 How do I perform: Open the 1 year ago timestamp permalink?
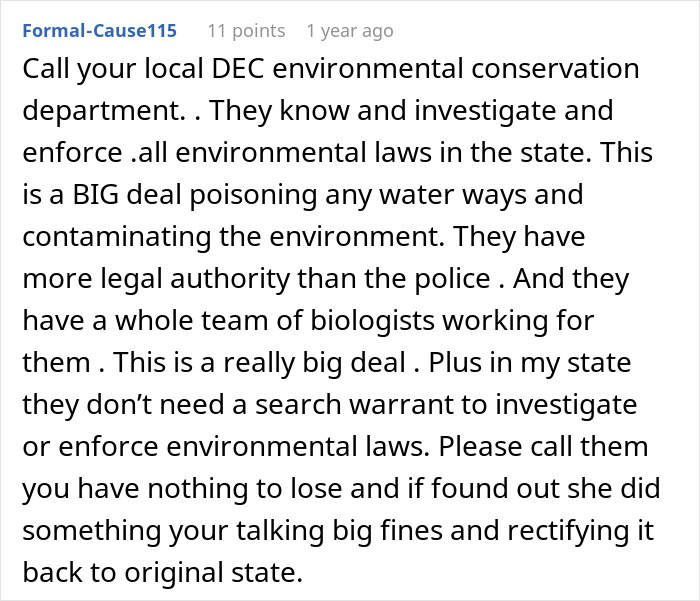point(350,31)
